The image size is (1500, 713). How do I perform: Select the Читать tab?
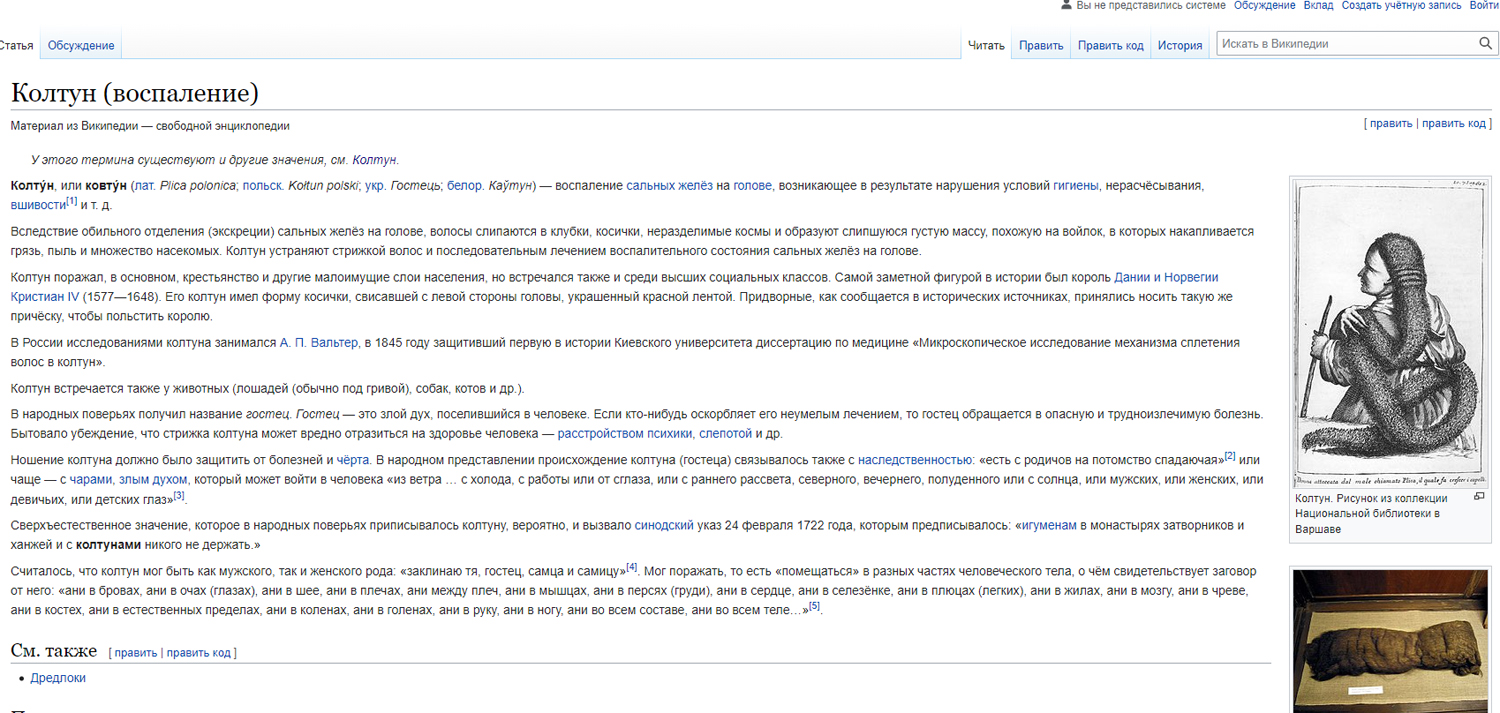pyautogui.click(x=986, y=45)
